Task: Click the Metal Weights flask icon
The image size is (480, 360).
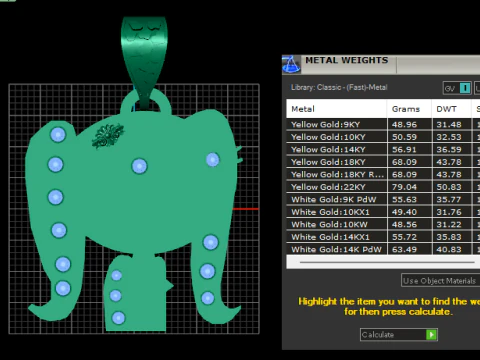Action: coord(291,64)
